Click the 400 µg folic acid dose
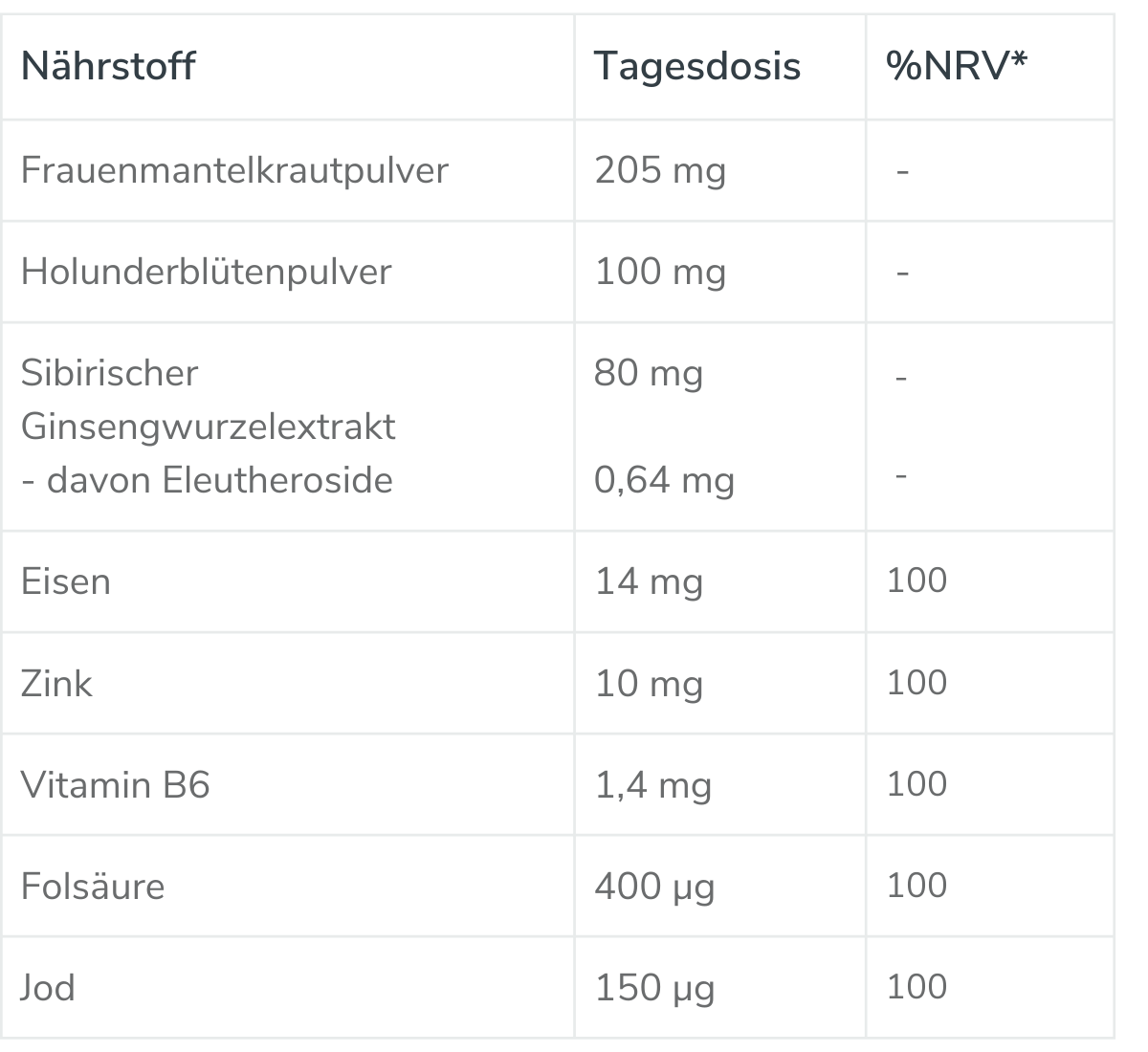Image resolution: width=1148 pixels, height=1052 pixels. coord(654,888)
